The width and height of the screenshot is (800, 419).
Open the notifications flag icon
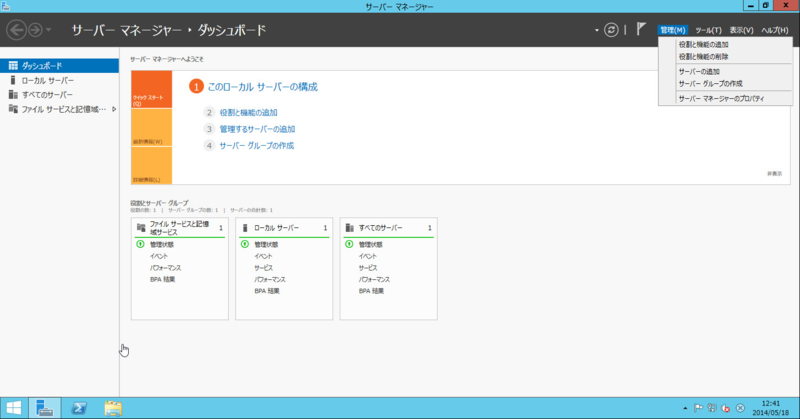641,30
